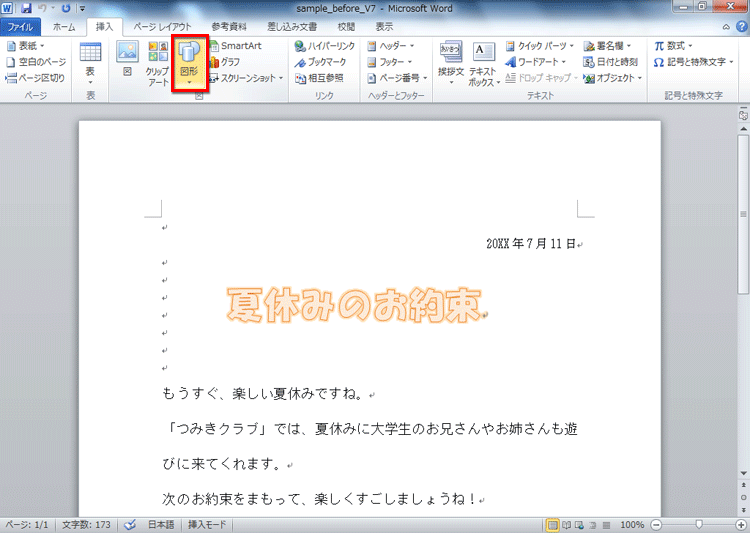Open the ワードアート gallery

tap(536, 62)
